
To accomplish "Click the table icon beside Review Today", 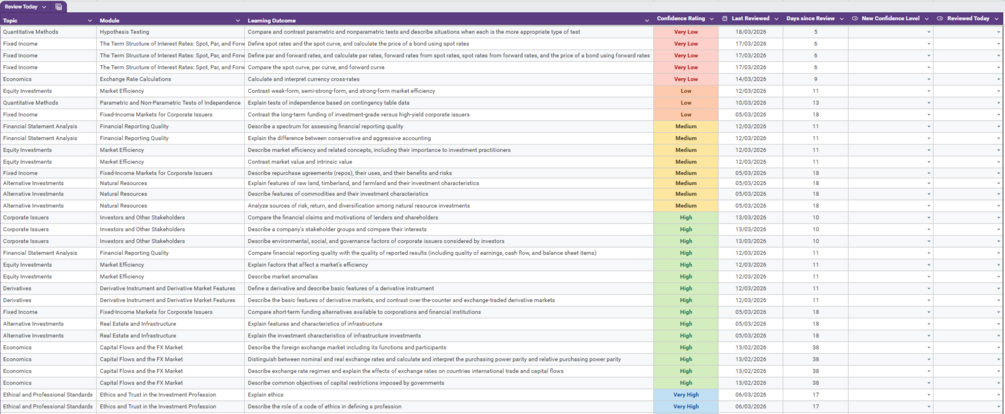I will [x=59, y=7].
